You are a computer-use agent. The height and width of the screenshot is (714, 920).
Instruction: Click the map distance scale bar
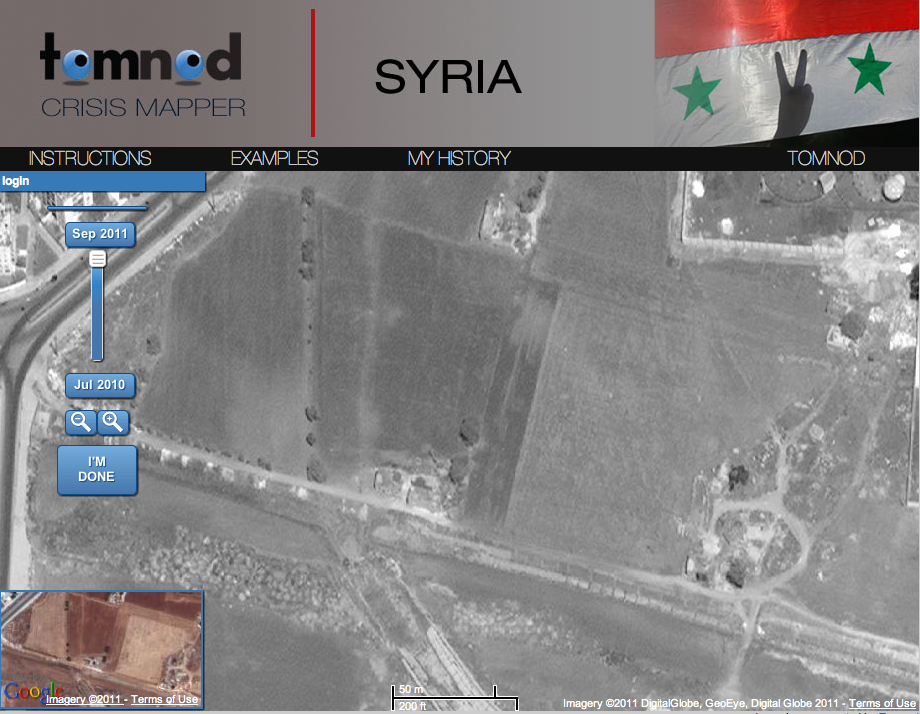click(455, 697)
